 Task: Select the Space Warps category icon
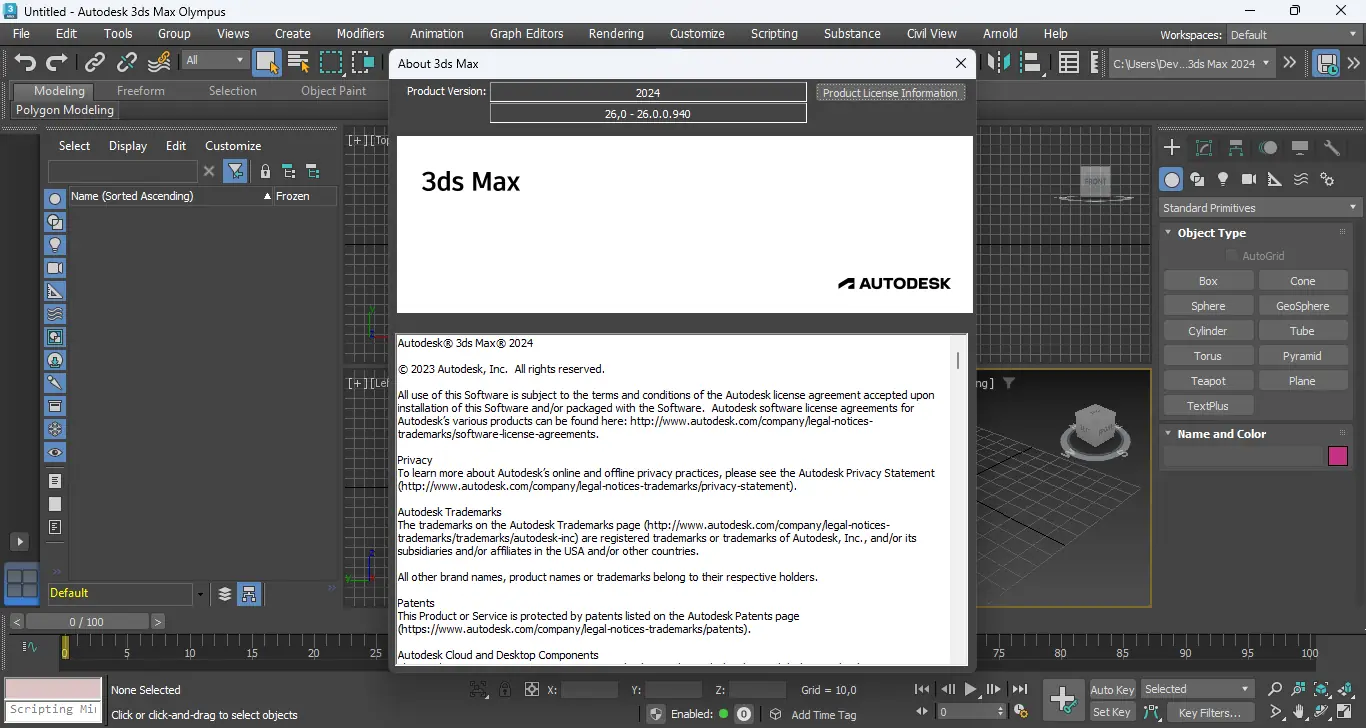click(1301, 179)
